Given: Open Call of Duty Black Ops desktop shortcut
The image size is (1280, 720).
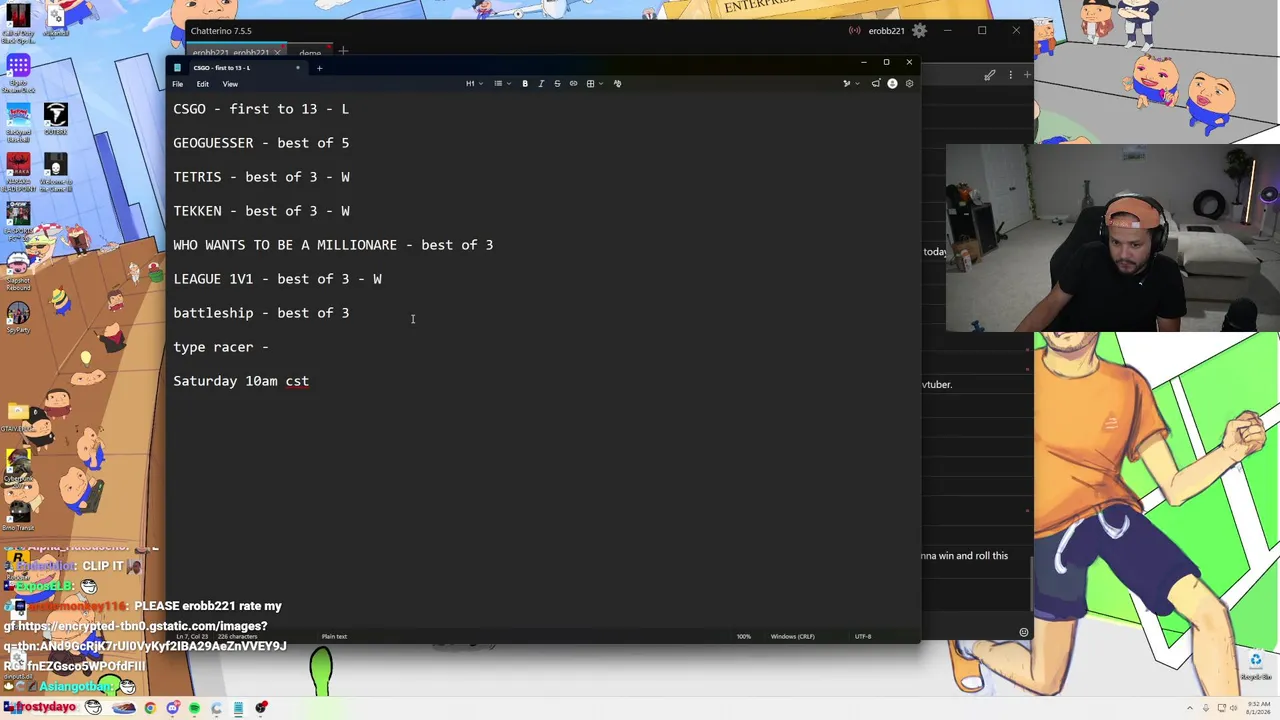Looking at the screenshot, I should pyautogui.click(x=18, y=25).
